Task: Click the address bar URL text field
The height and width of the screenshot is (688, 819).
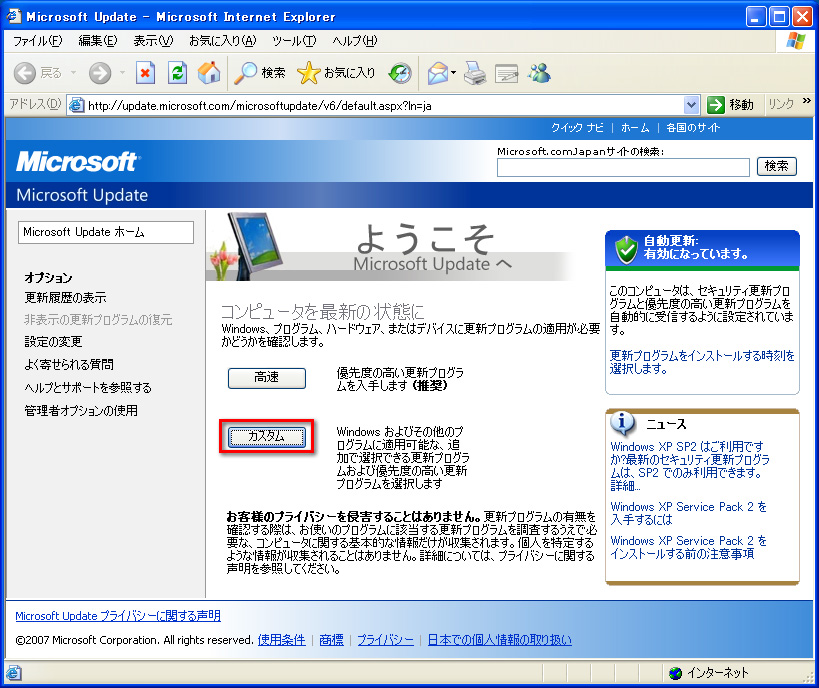Action: (x=384, y=106)
